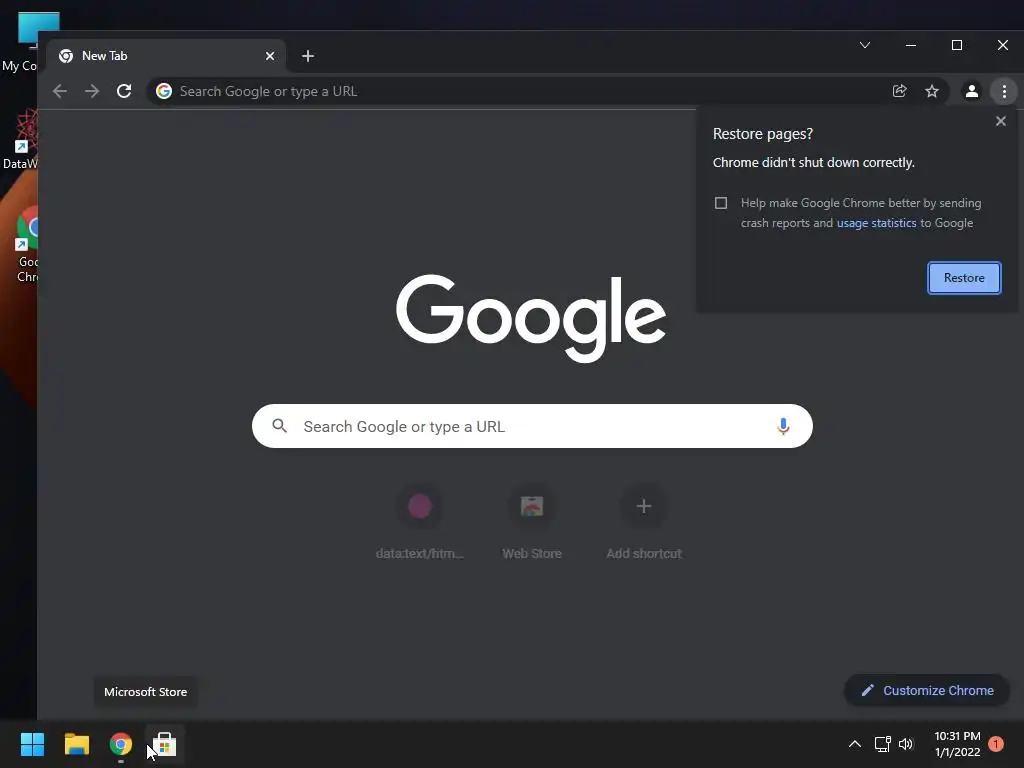Bookmark this tab with the star icon
Image resolution: width=1024 pixels, height=768 pixels.
[932, 91]
